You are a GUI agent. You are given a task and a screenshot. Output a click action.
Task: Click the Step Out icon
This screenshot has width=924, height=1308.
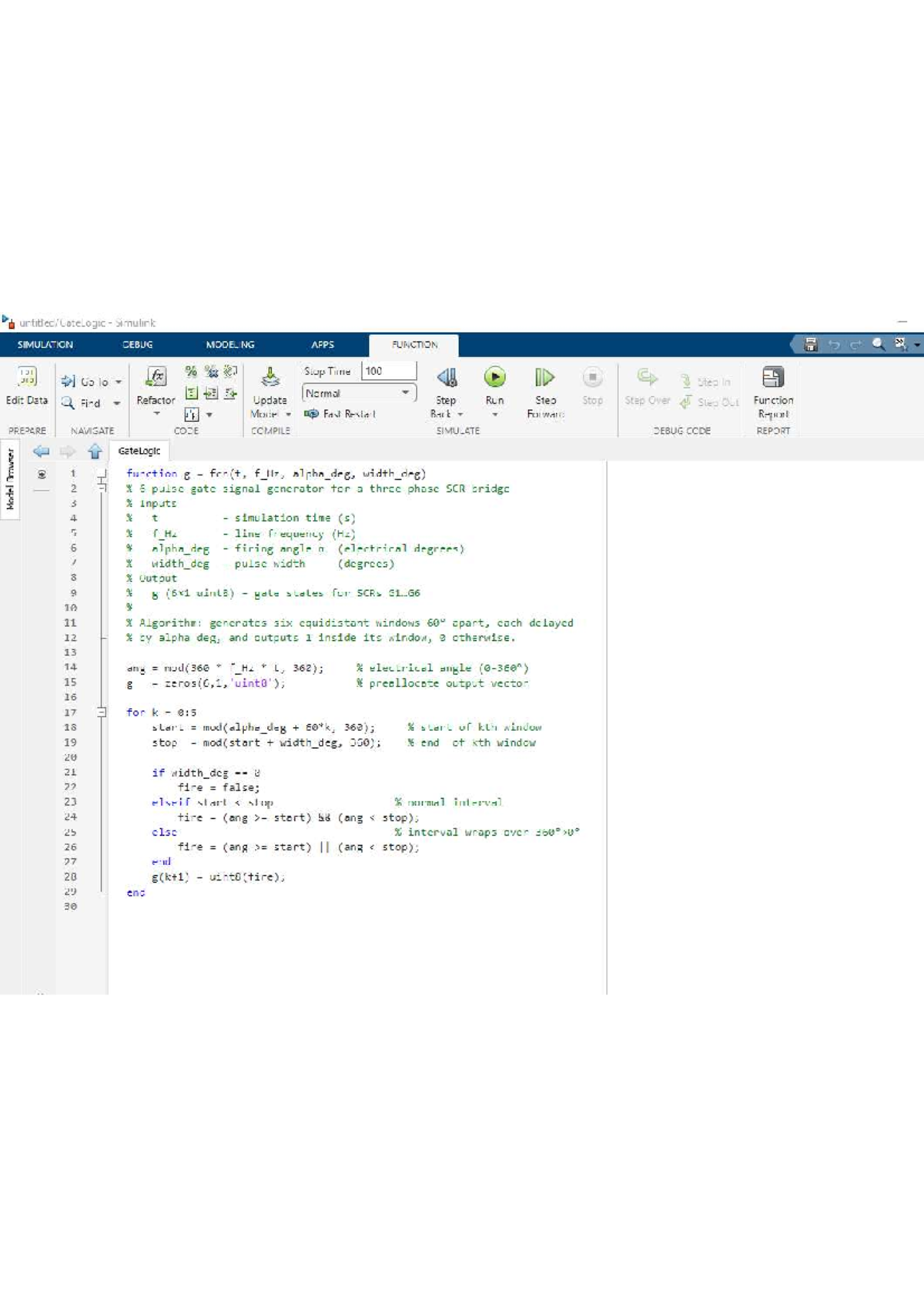click(685, 402)
